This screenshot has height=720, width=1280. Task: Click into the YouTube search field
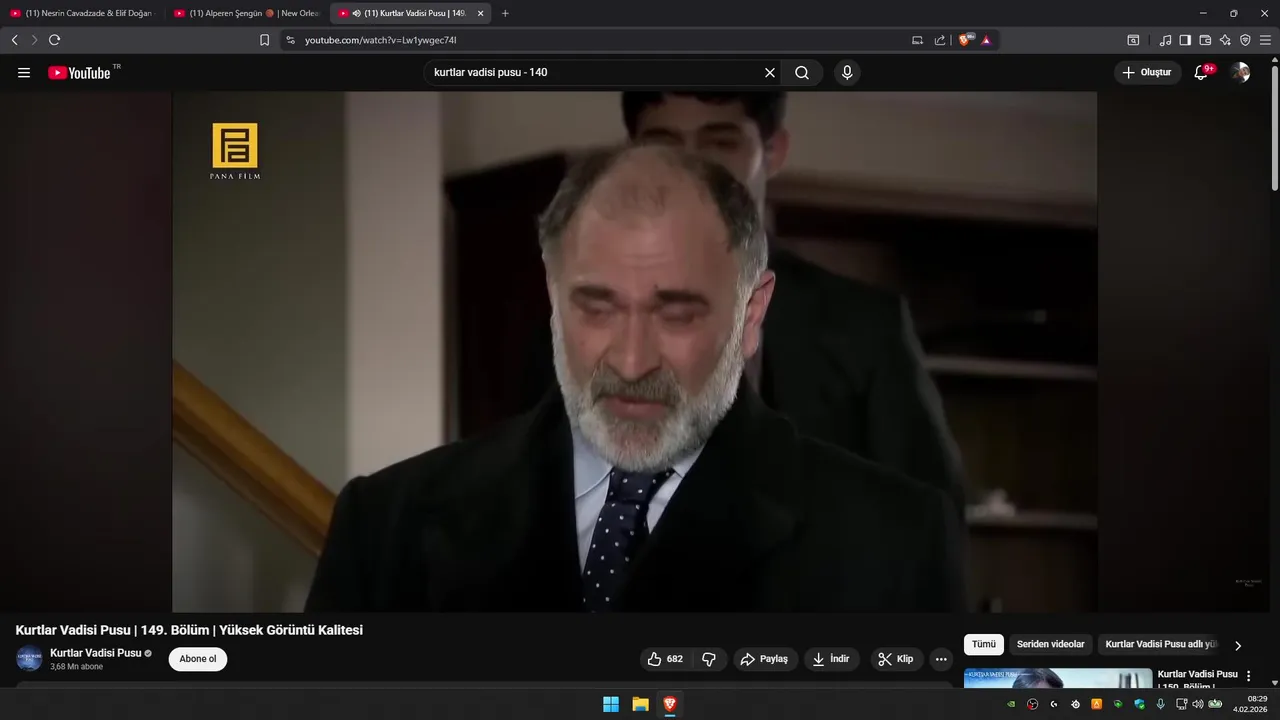pos(595,73)
